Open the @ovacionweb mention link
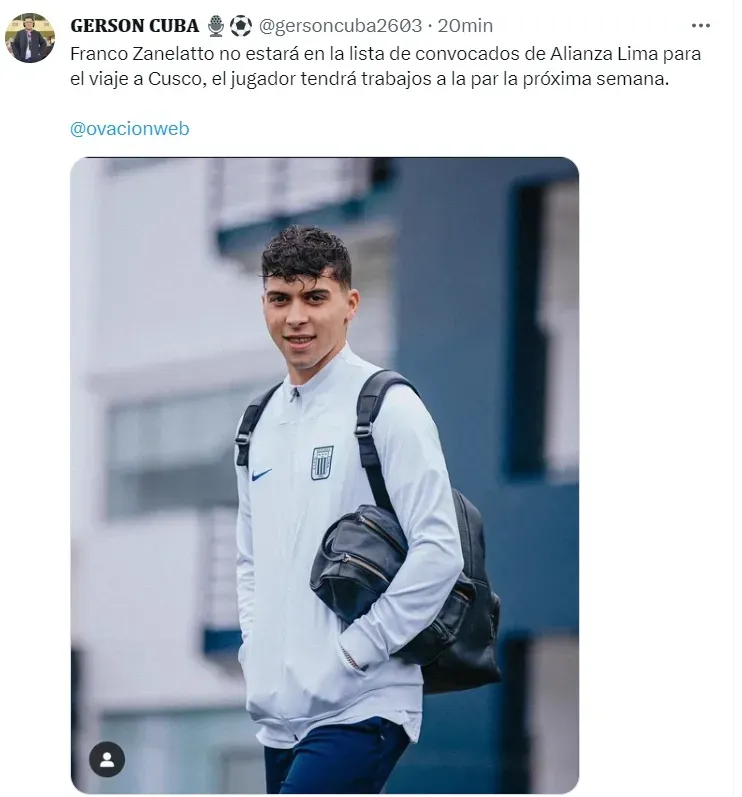 (130, 129)
